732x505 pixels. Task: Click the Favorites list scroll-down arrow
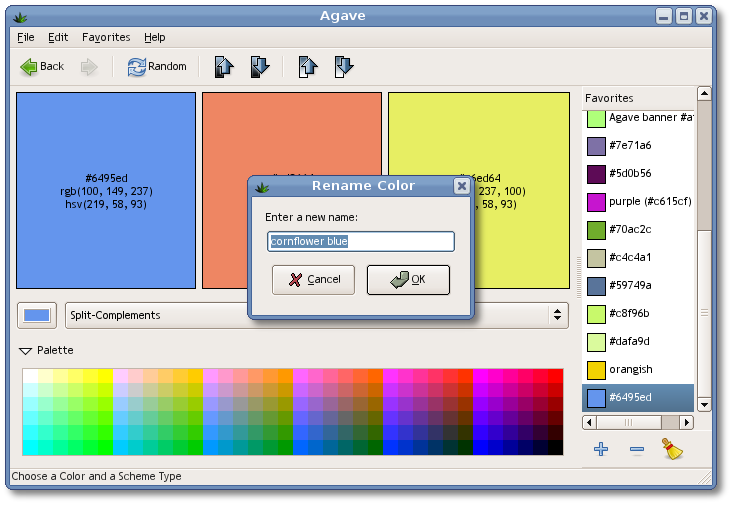click(704, 404)
